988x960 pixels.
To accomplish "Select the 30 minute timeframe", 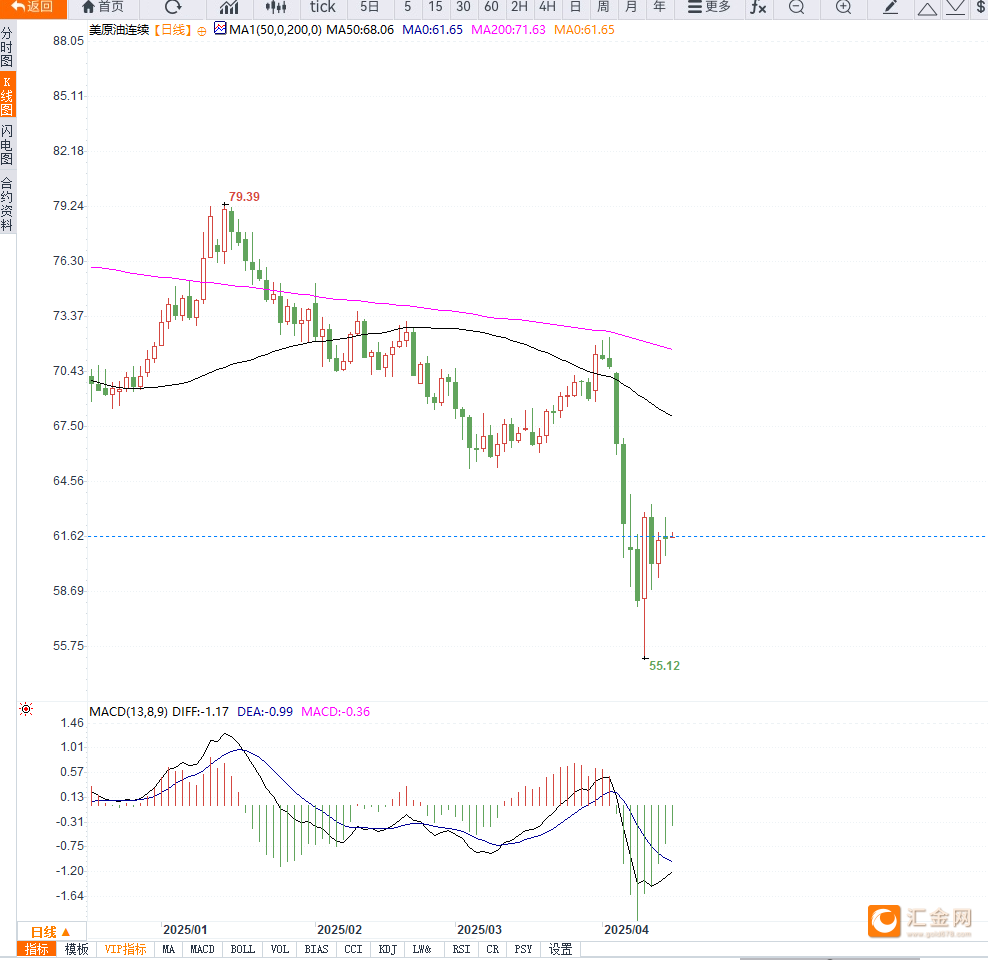I will coord(463,7).
